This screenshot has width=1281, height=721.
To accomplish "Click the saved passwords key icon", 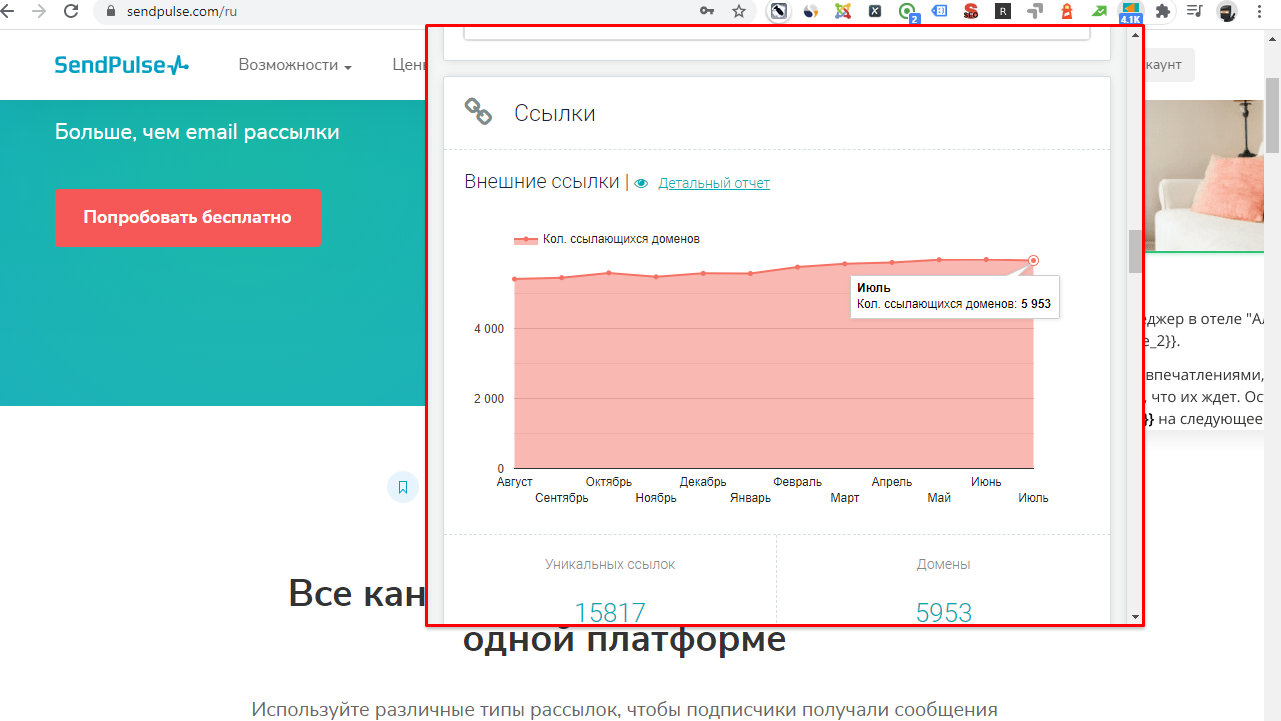I will 707,12.
